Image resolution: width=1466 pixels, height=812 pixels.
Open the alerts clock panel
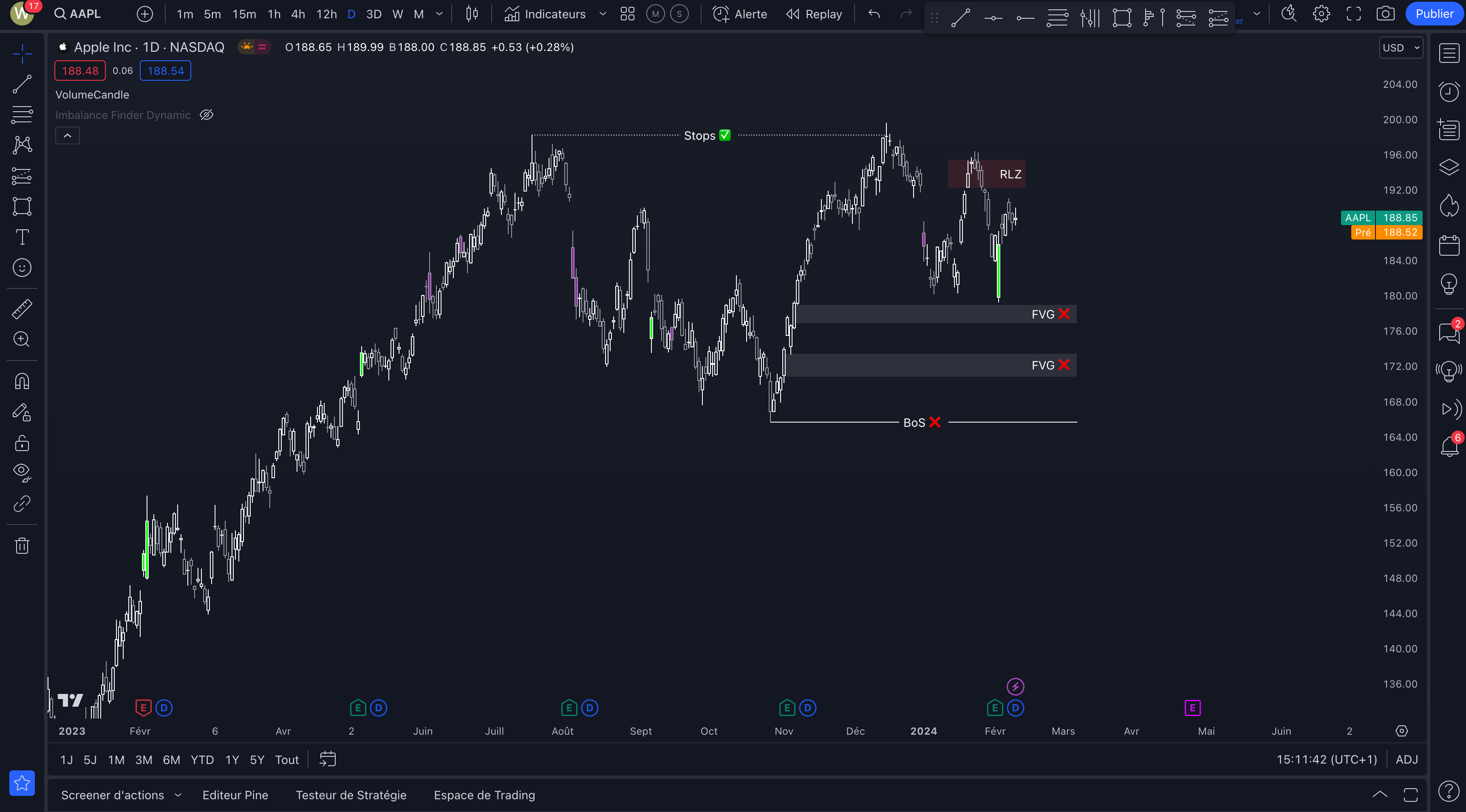click(x=1449, y=92)
